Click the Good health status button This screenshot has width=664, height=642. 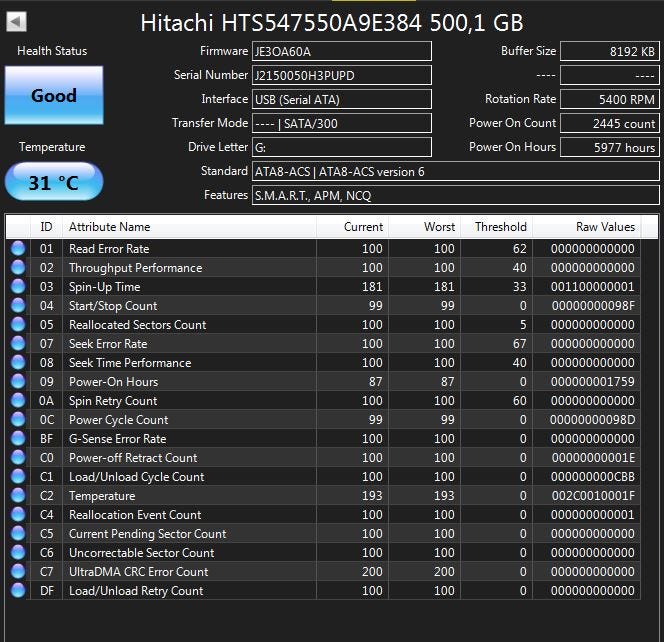pyautogui.click(x=54, y=95)
